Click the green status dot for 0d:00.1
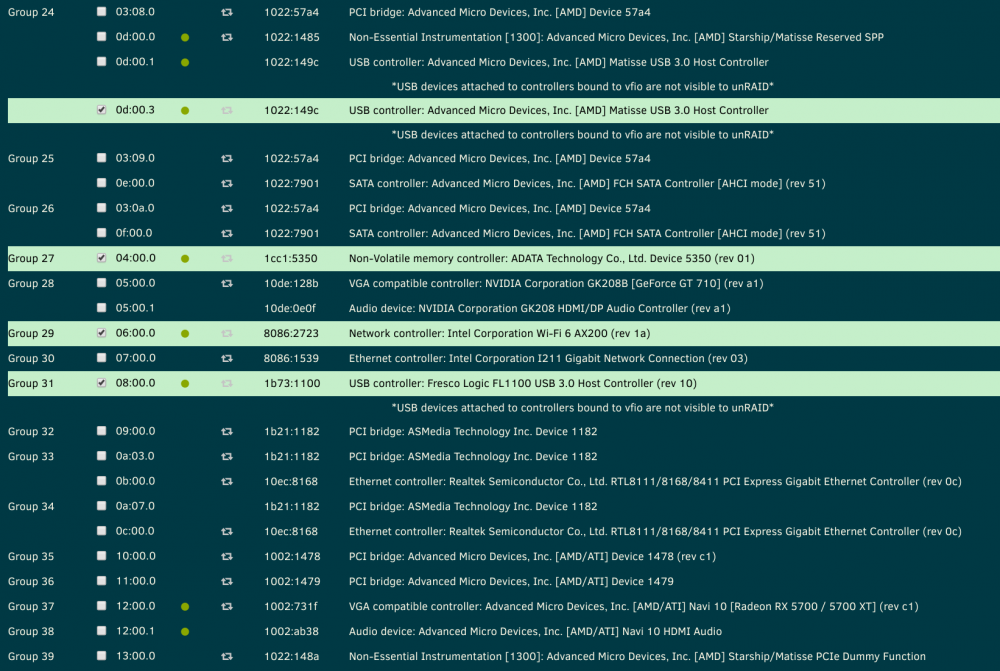This screenshot has height=671, width=1000. point(185,63)
